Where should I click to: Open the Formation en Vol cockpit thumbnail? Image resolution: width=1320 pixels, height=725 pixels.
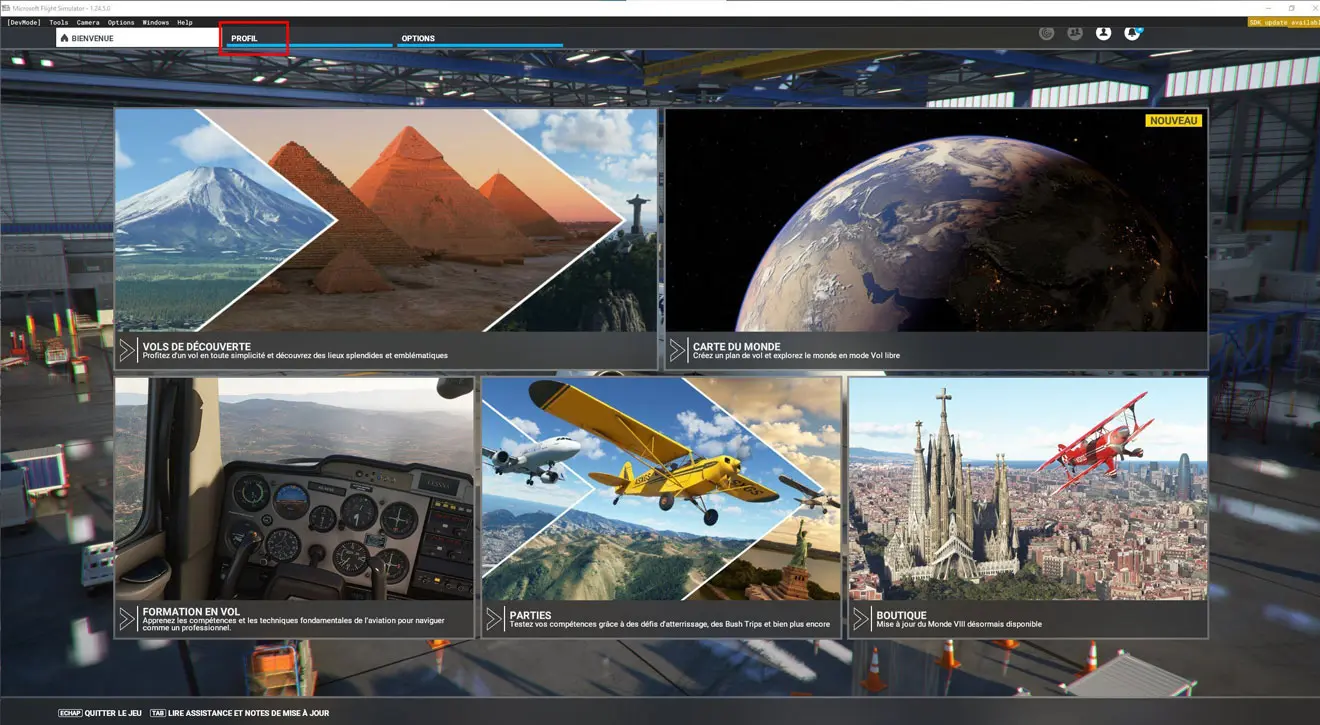(294, 488)
